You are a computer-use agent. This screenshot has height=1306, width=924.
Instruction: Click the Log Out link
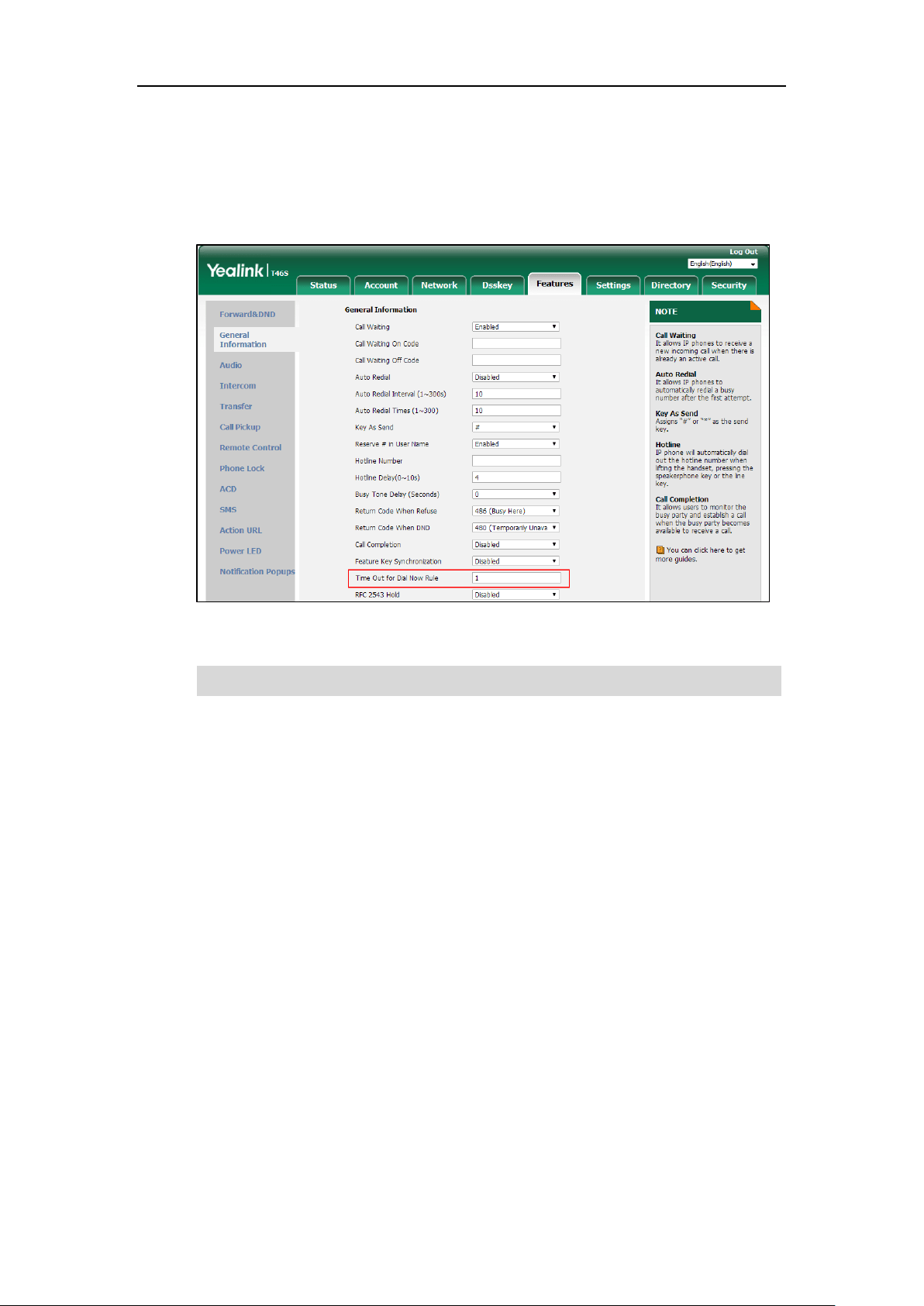click(743, 252)
